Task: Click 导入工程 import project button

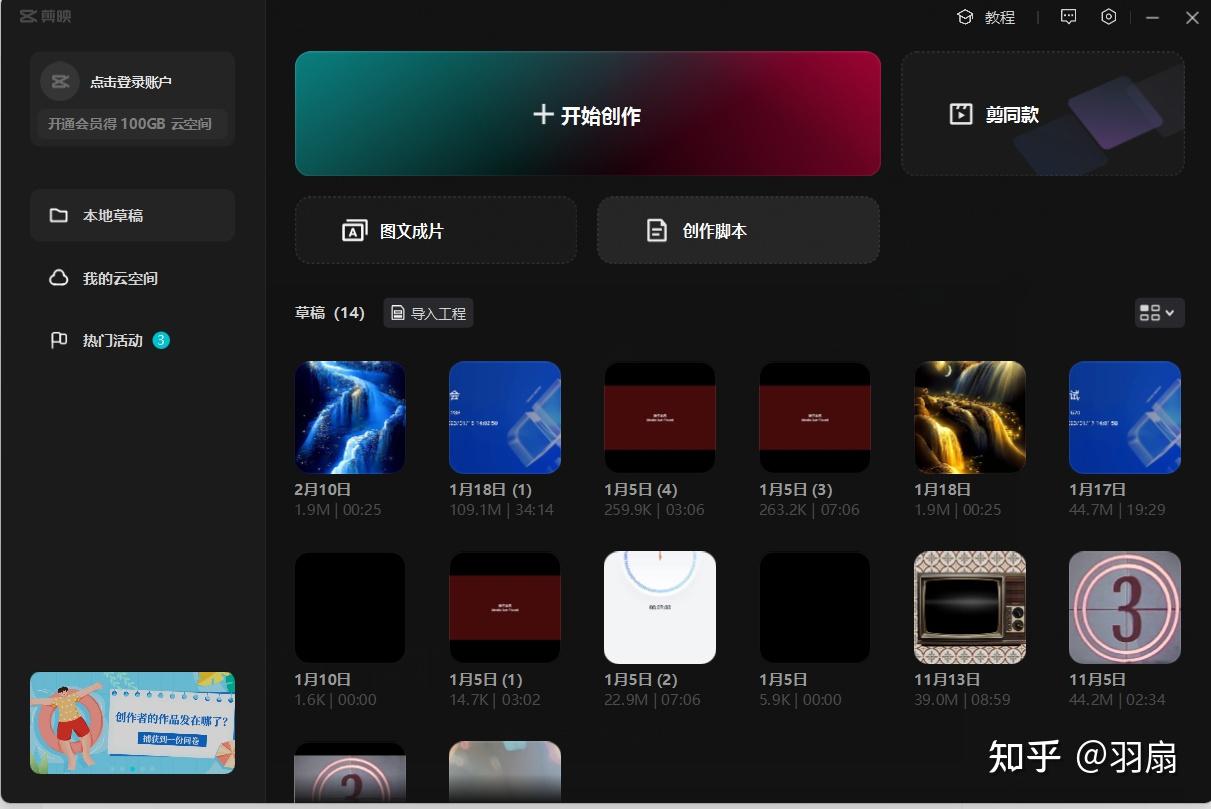Action: pyautogui.click(x=428, y=313)
